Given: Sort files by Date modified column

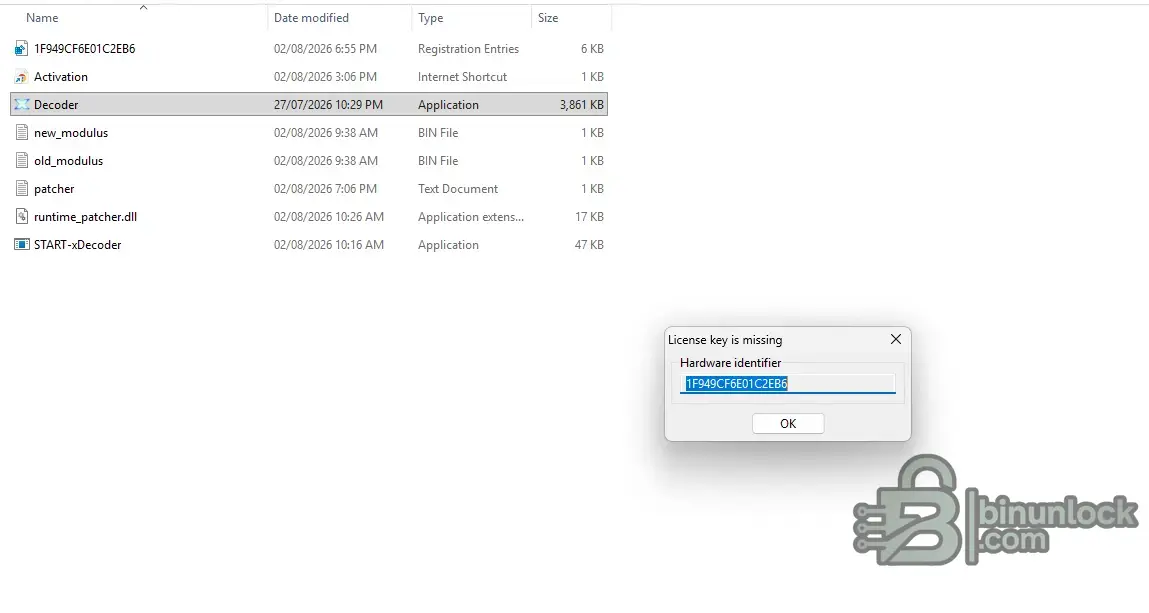Looking at the screenshot, I should coord(311,18).
